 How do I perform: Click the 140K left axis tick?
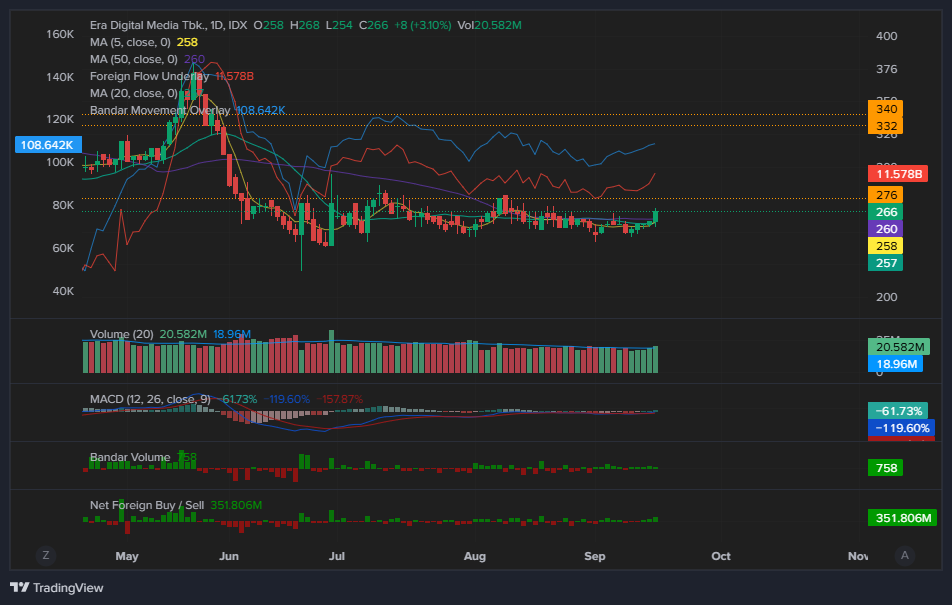pyautogui.click(x=60, y=77)
